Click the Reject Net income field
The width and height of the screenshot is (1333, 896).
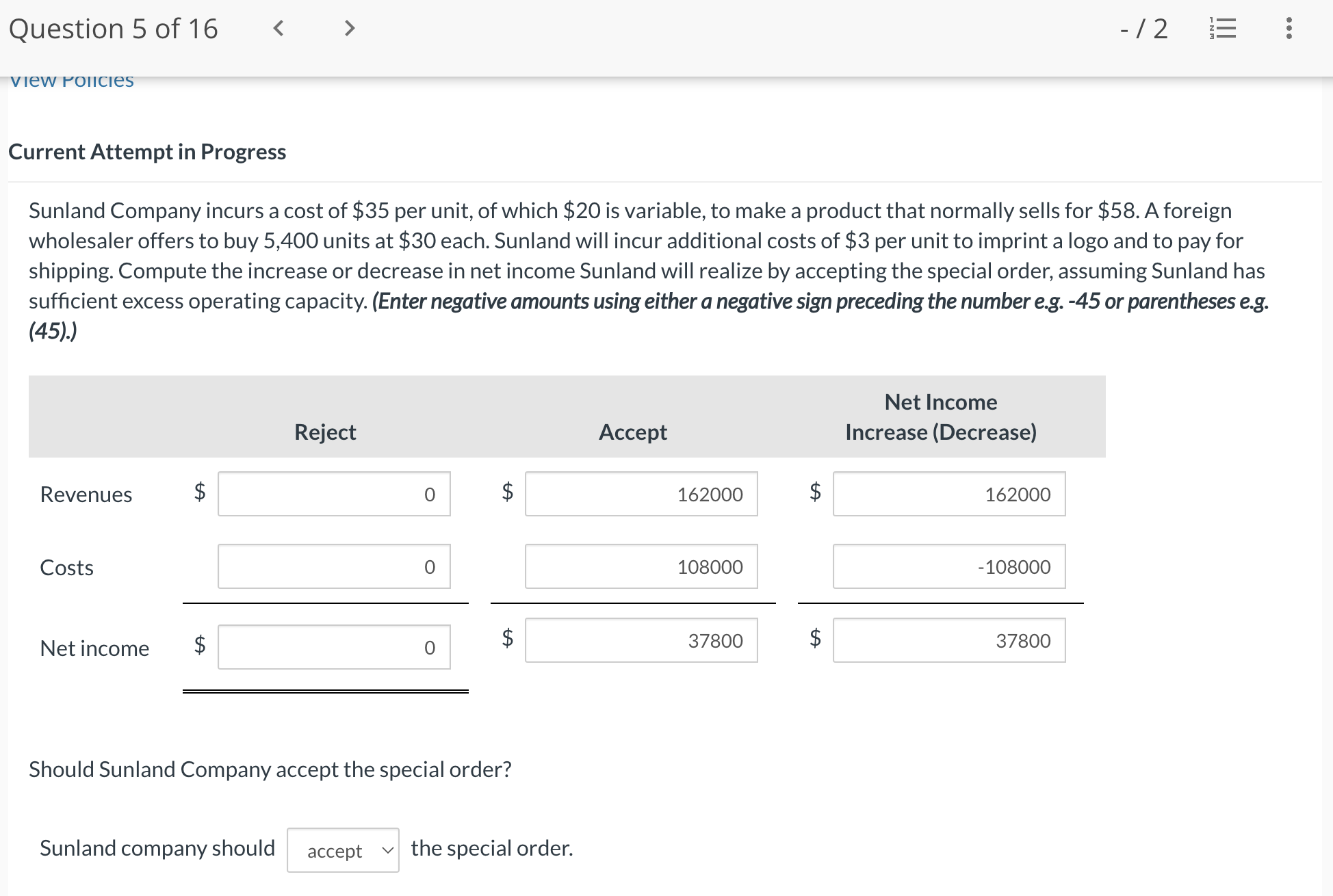tap(334, 647)
